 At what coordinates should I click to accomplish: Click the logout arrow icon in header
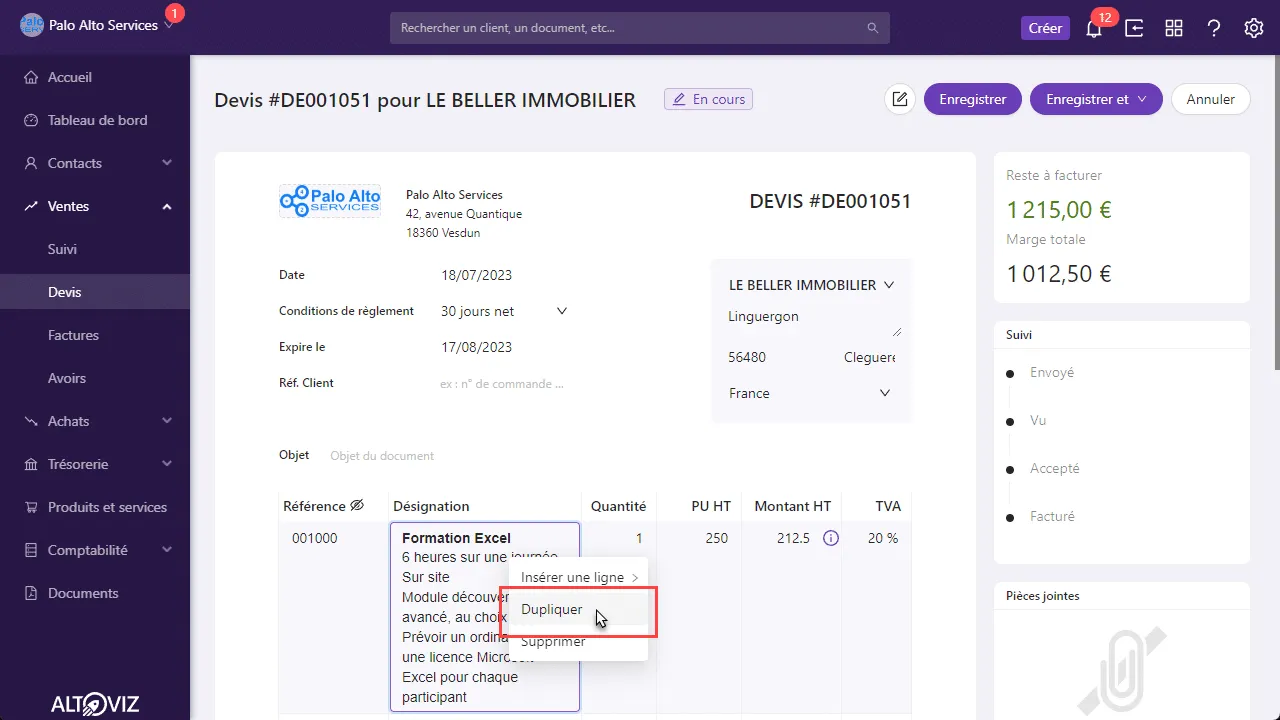tap(1134, 28)
